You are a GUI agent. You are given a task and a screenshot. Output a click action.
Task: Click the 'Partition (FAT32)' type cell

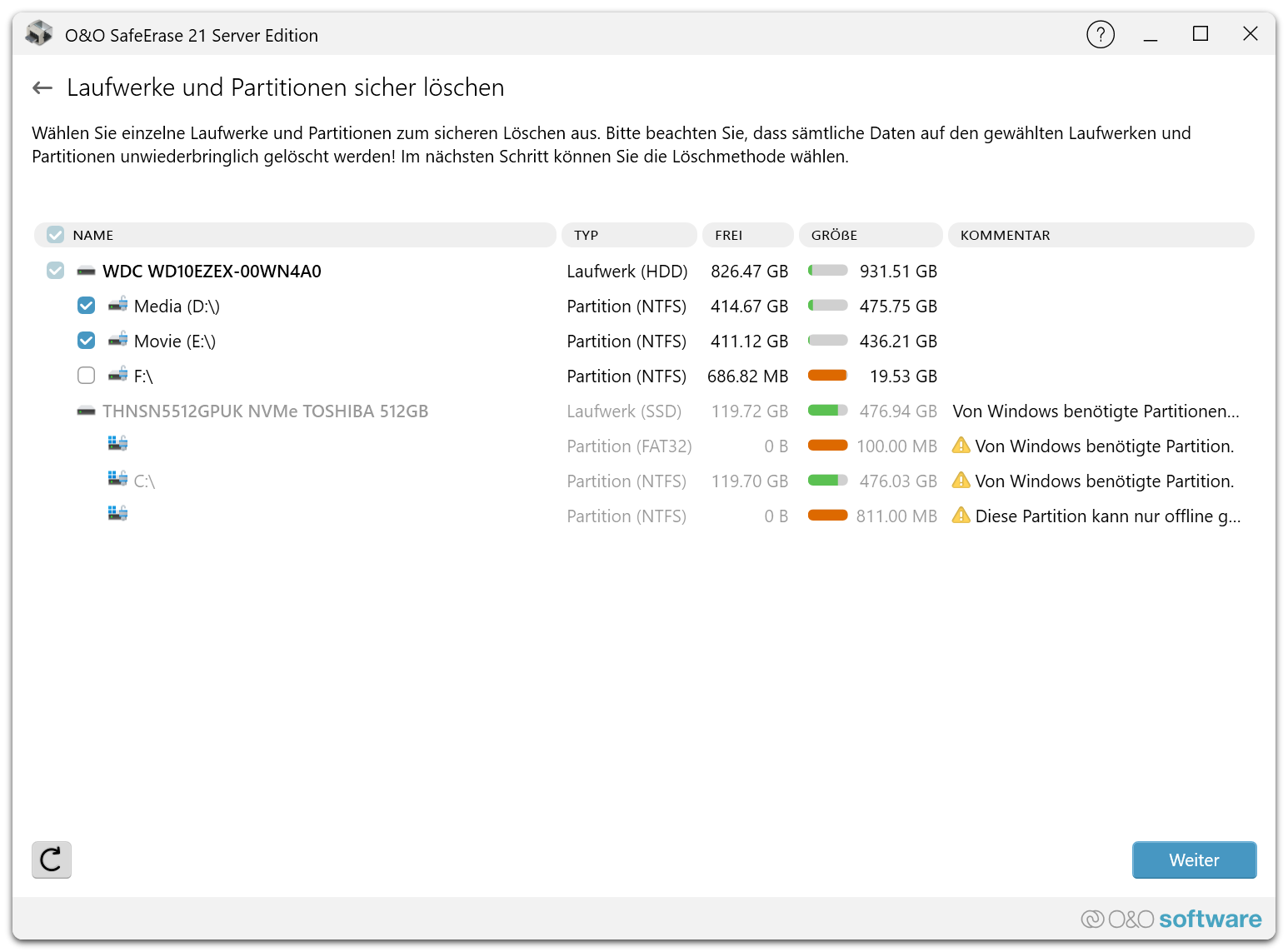coord(629,446)
